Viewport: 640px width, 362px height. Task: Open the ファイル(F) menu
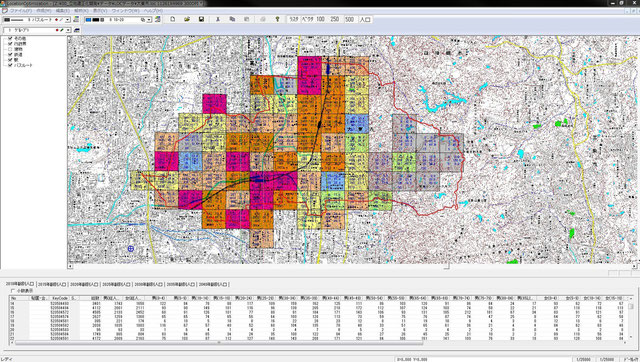tap(20, 11)
